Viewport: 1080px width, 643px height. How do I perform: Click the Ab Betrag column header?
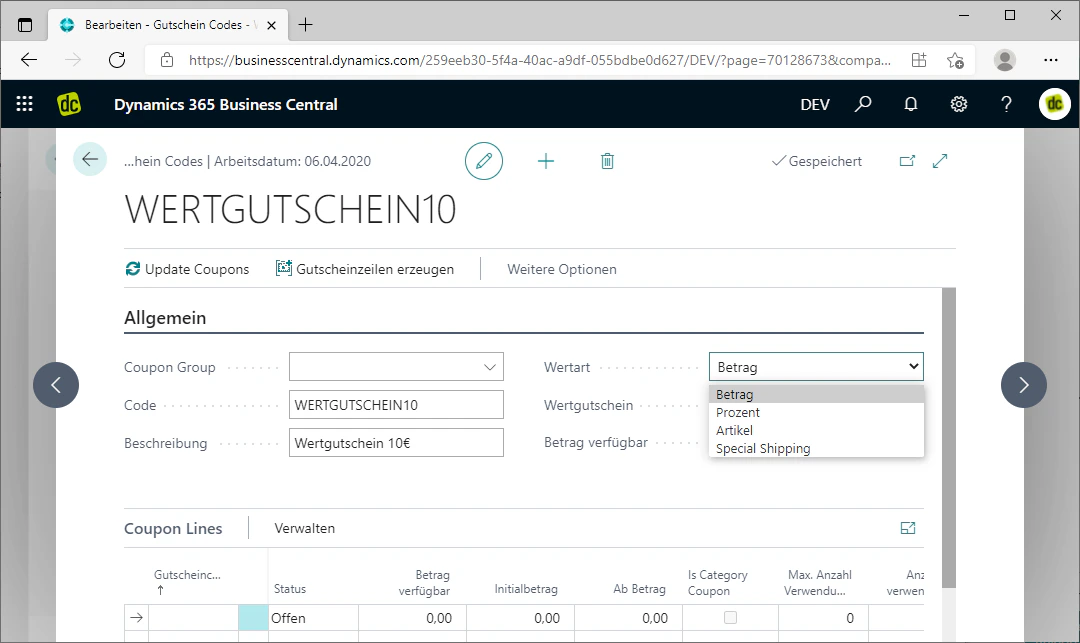click(639, 589)
